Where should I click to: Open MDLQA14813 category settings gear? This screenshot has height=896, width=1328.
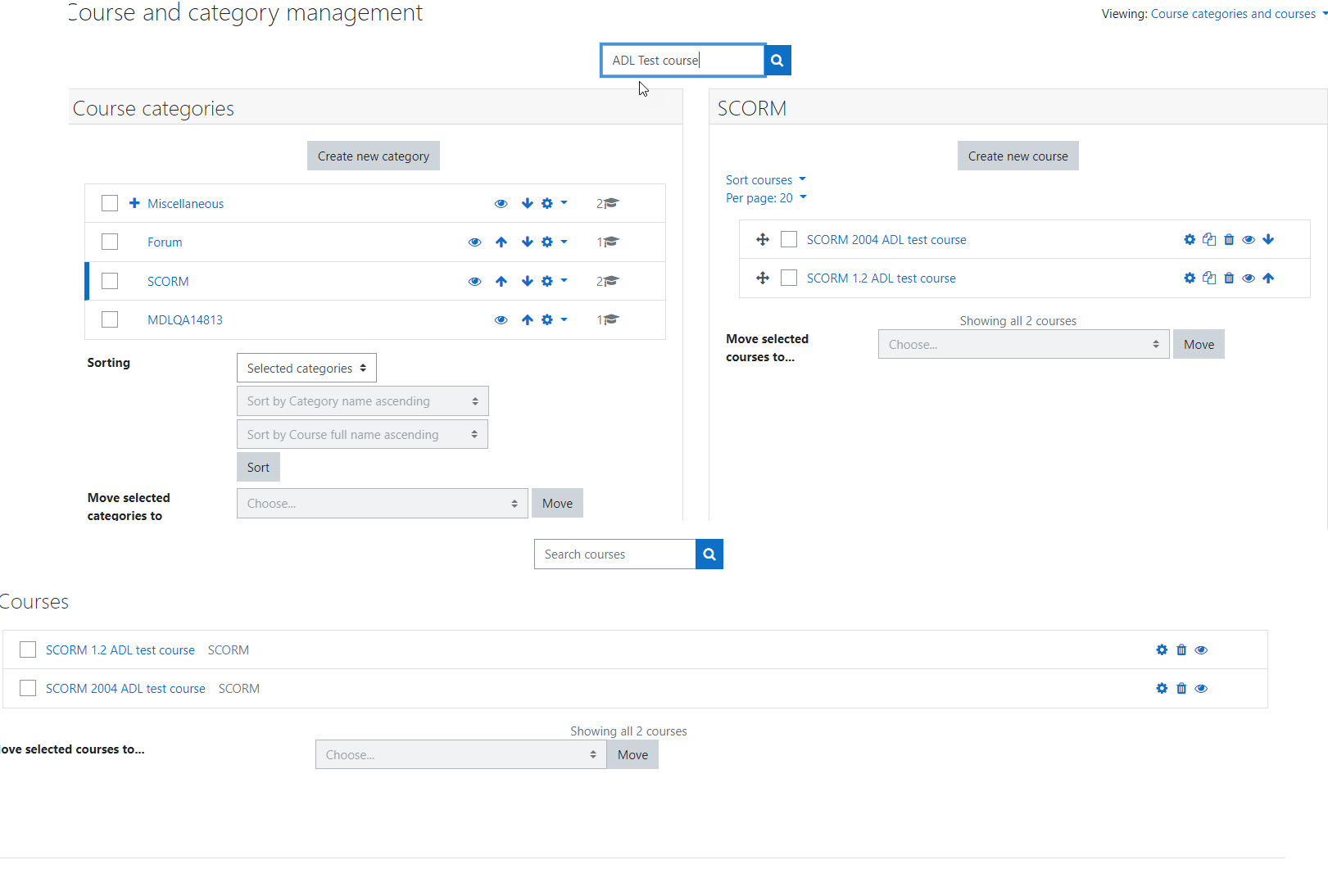pos(547,319)
